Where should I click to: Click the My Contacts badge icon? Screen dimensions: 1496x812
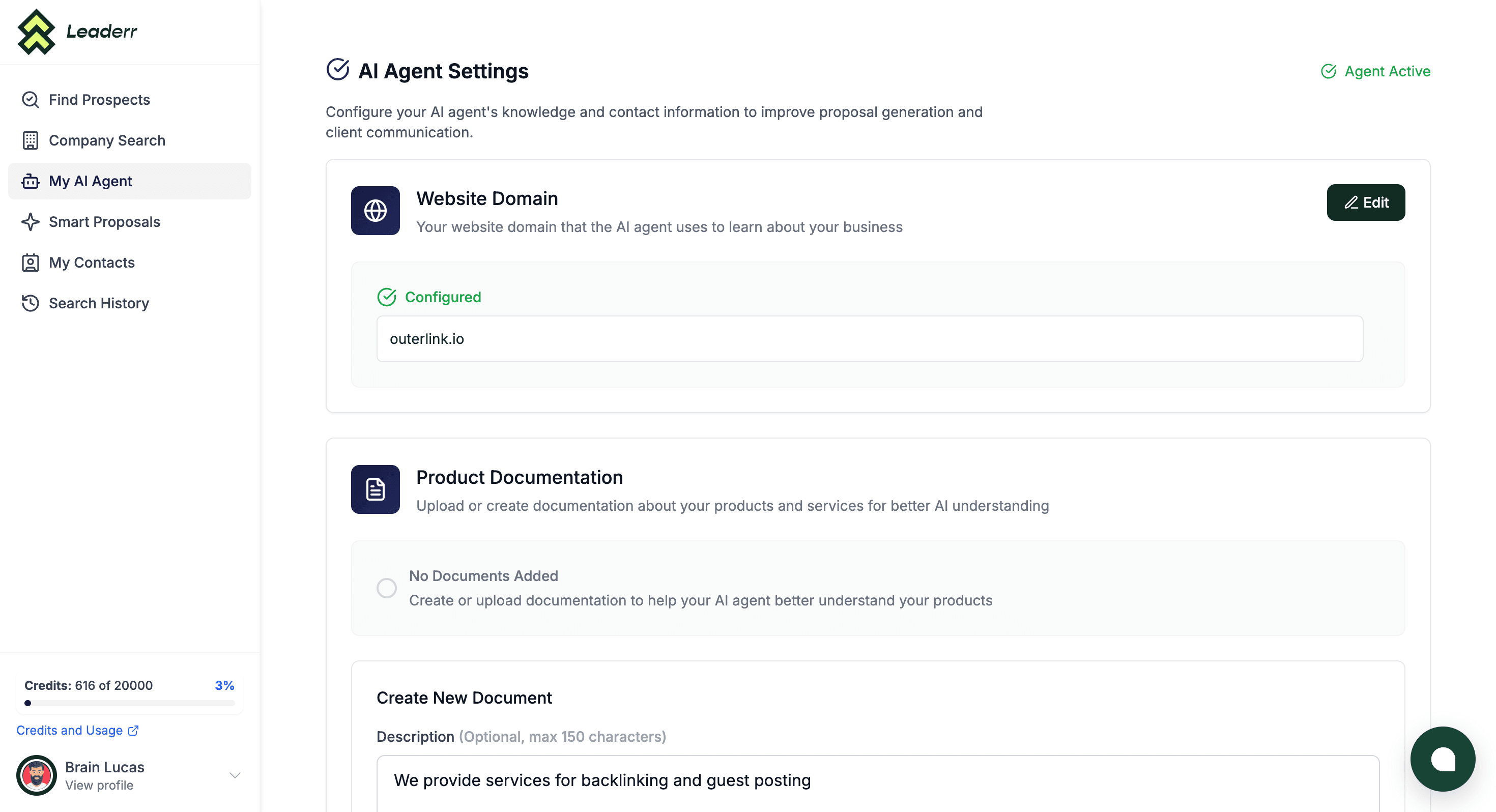tap(30, 263)
